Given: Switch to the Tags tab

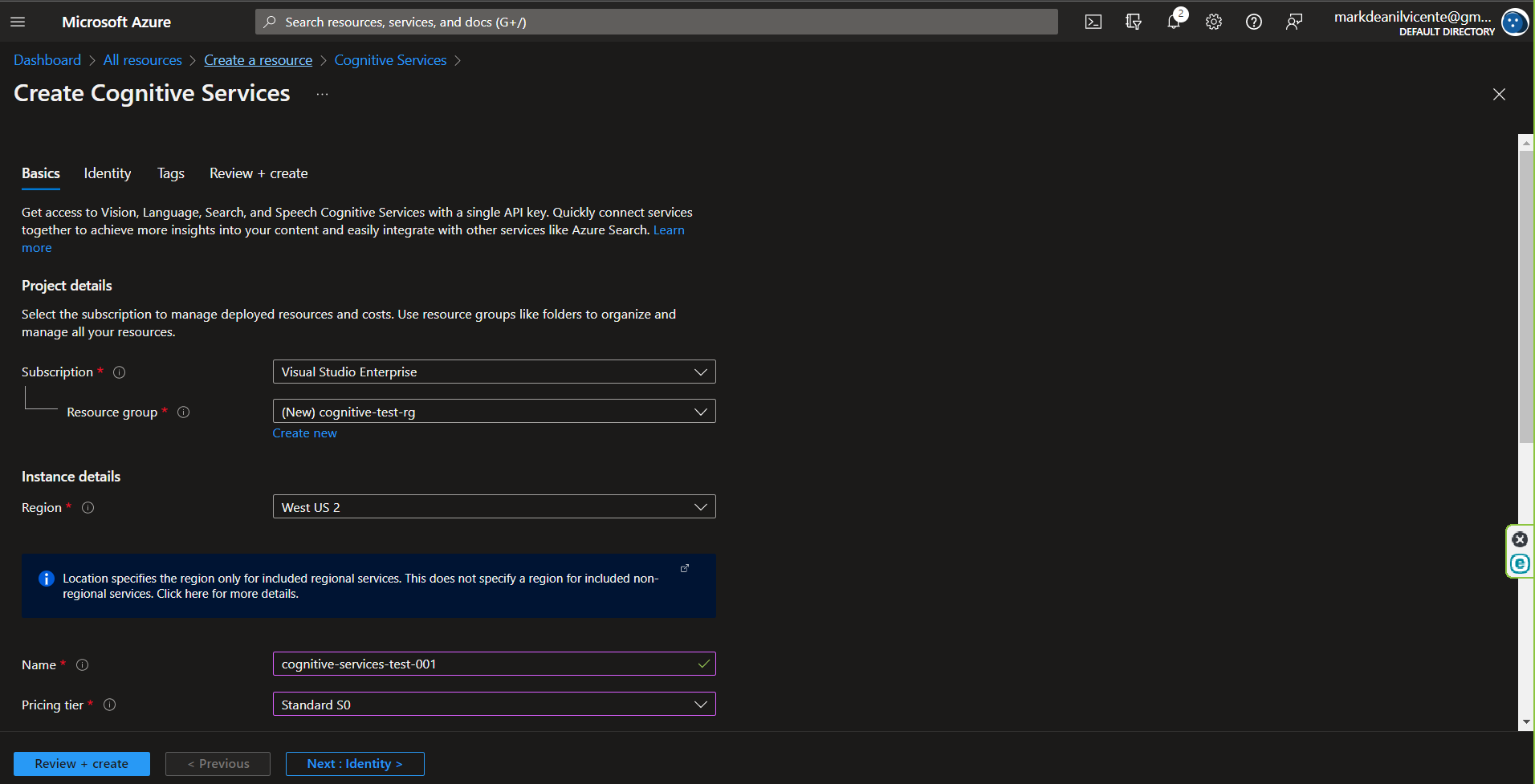Looking at the screenshot, I should click(x=170, y=173).
